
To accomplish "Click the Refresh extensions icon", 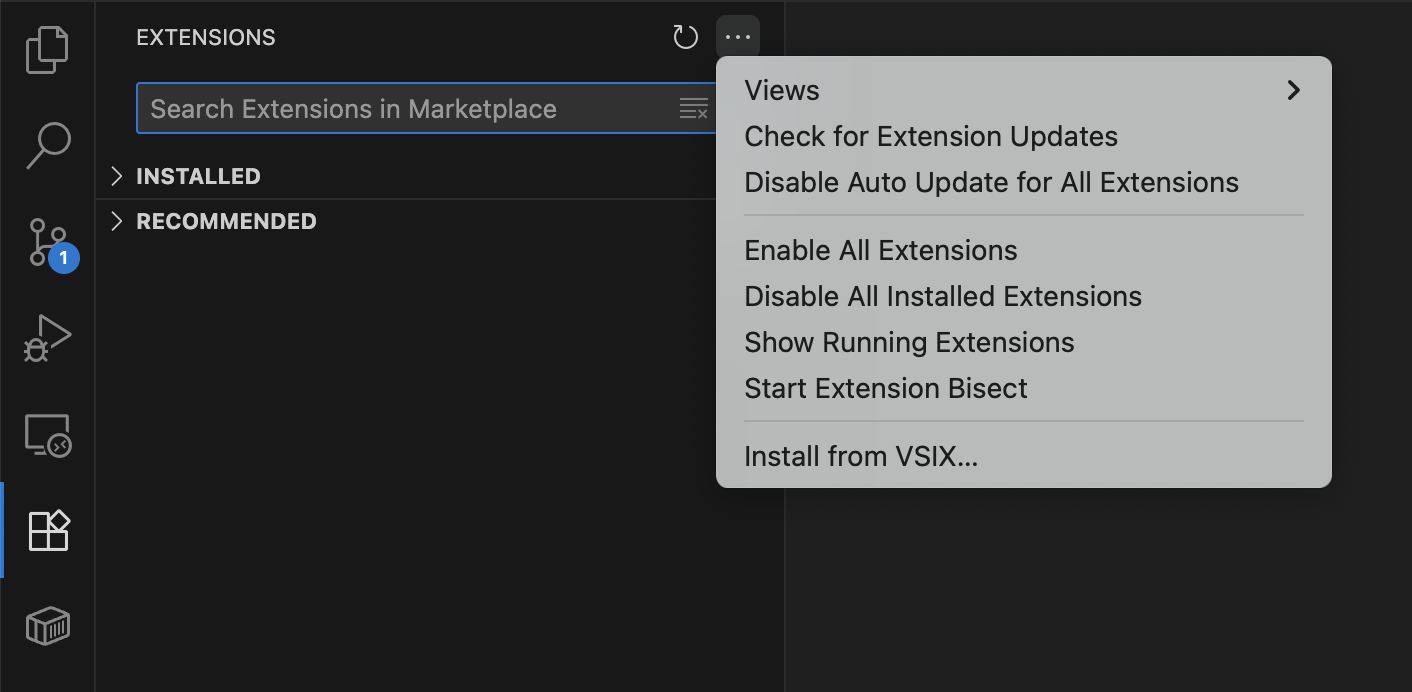I will pos(685,38).
